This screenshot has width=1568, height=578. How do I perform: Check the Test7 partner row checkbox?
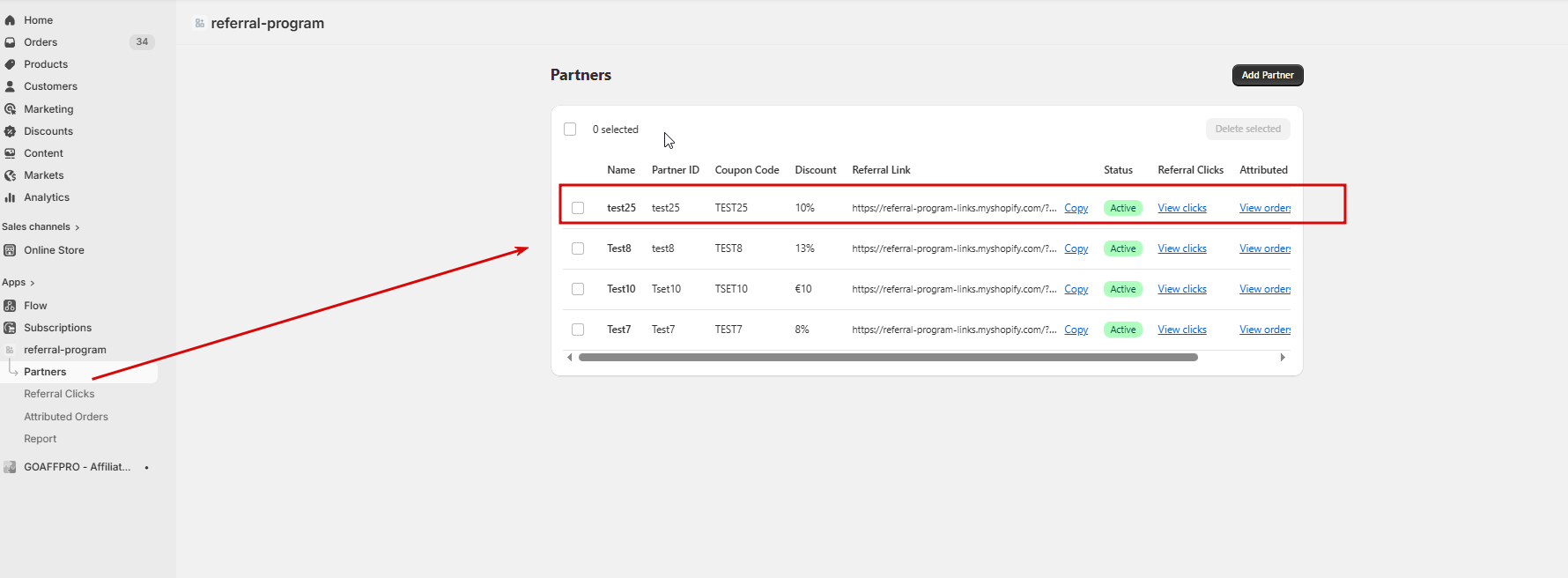[x=578, y=330]
